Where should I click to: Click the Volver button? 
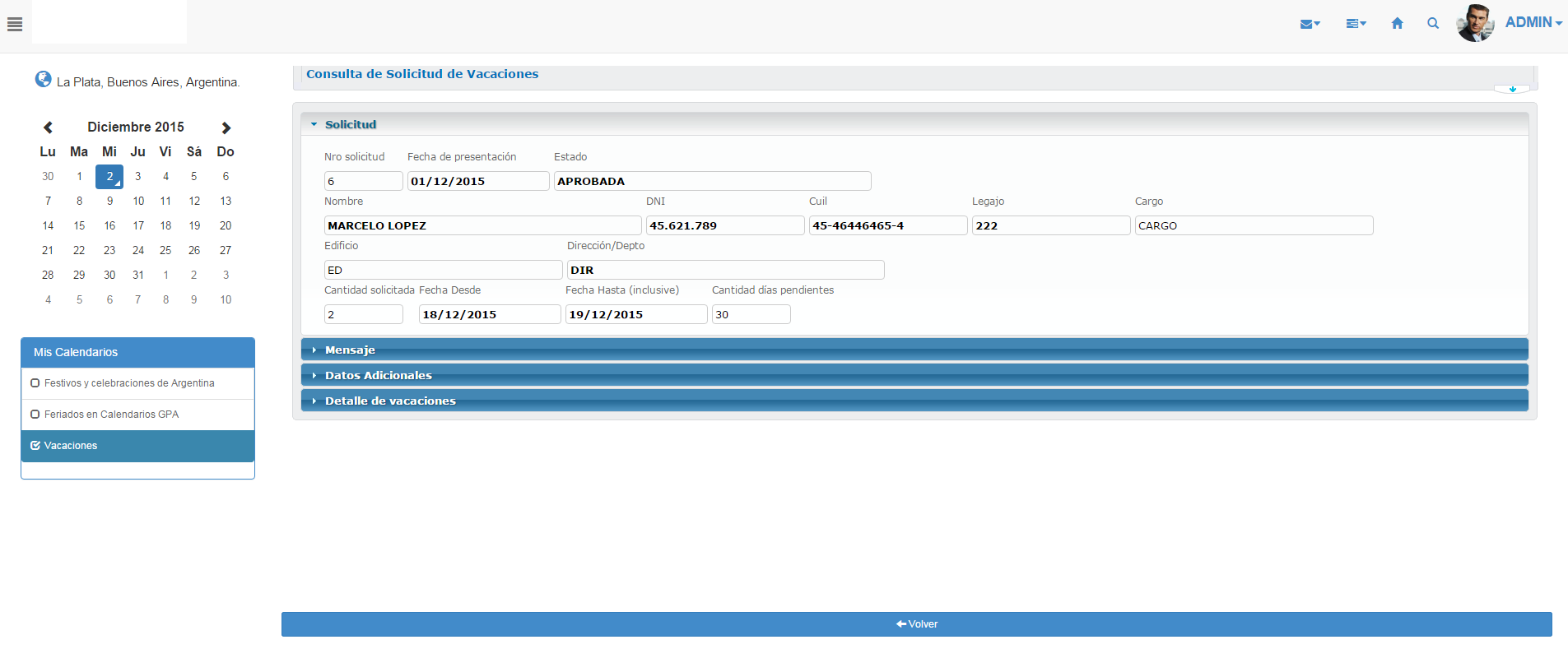(x=916, y=624)
